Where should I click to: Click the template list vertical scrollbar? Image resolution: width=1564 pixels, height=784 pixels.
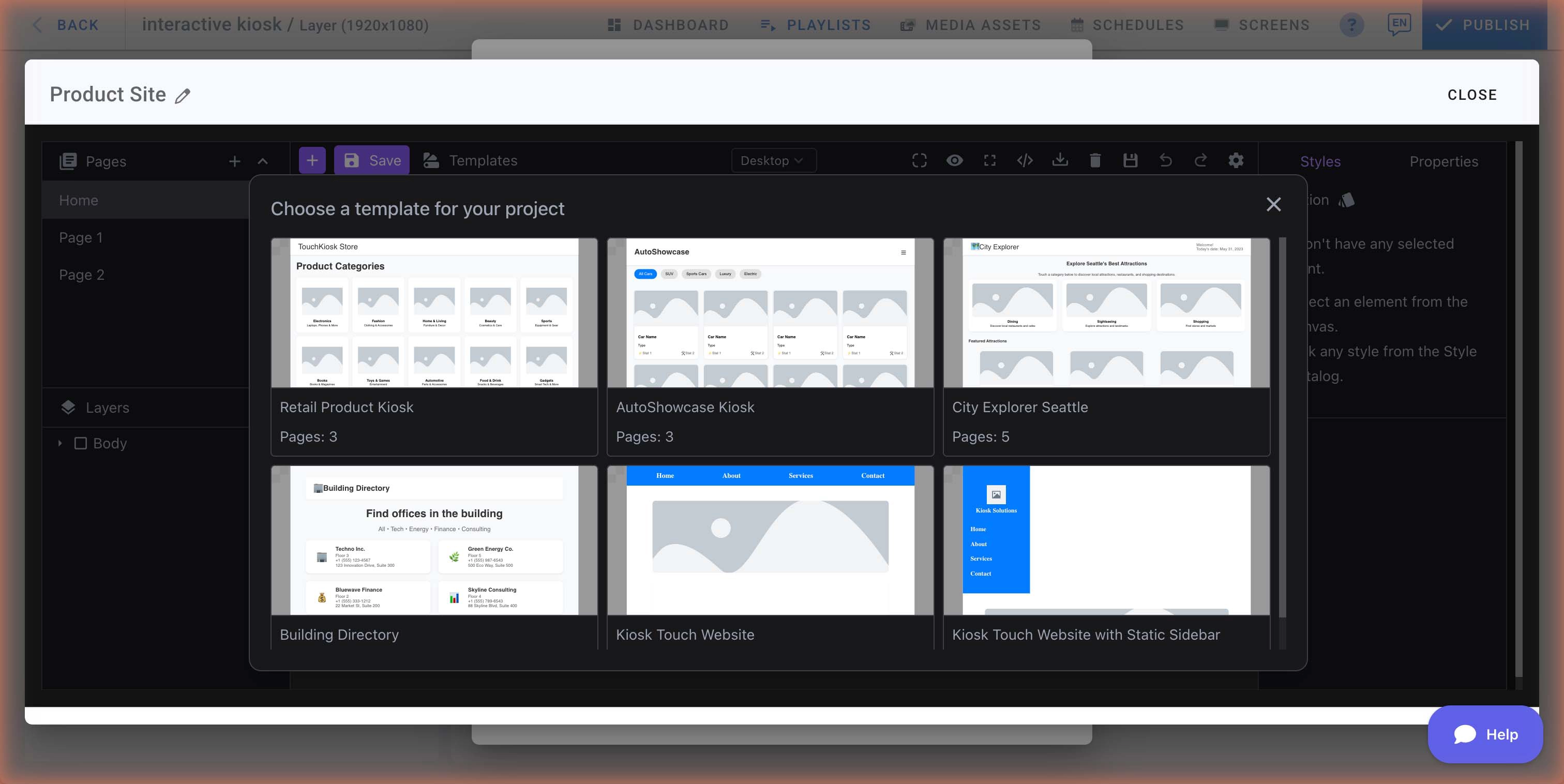pyautogui.click(x=1282, y=425)
